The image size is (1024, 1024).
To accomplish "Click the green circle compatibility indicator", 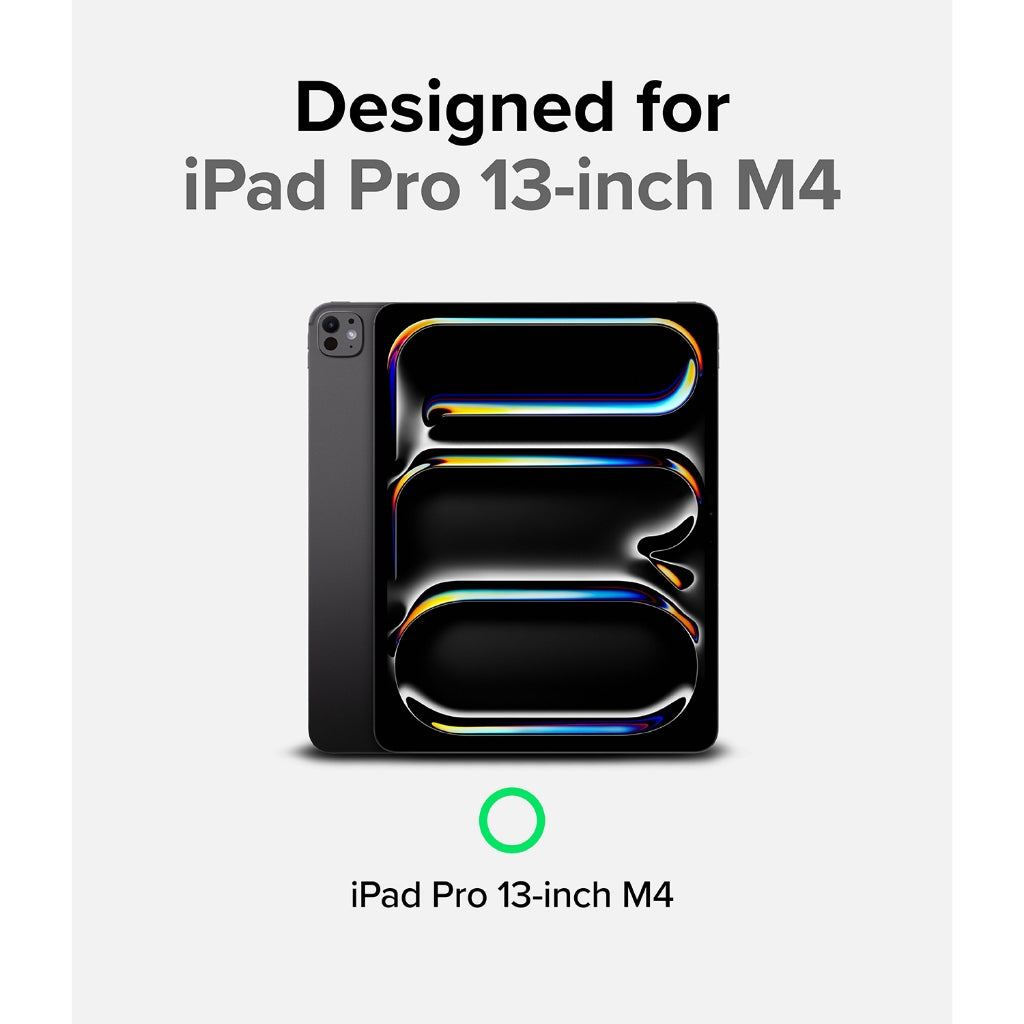I will point(512,820).
